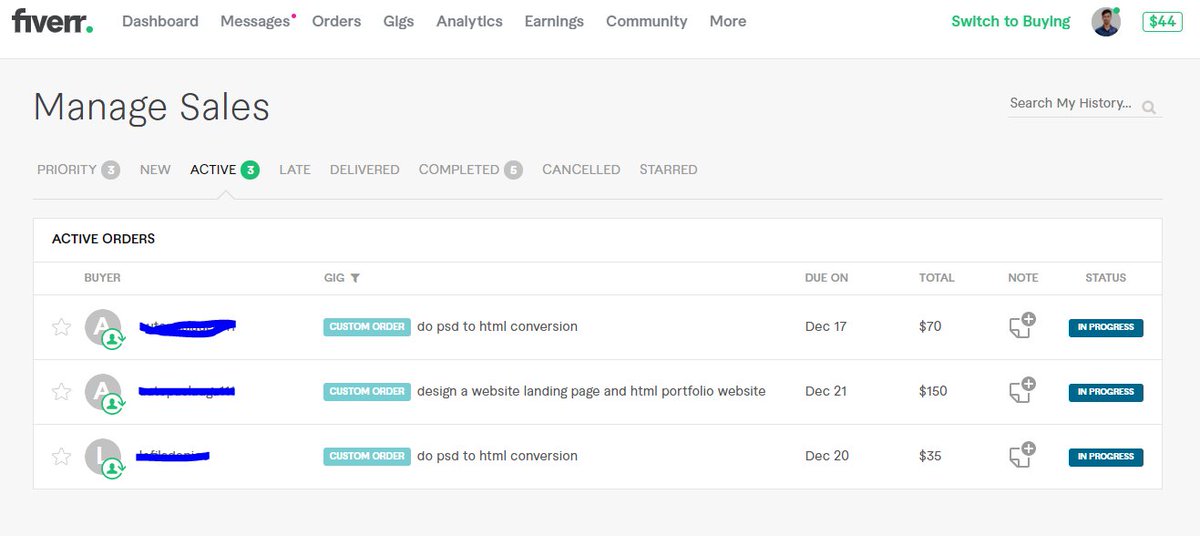
Task: Open buyer avatar on $70 order
Action: point(103,328)
